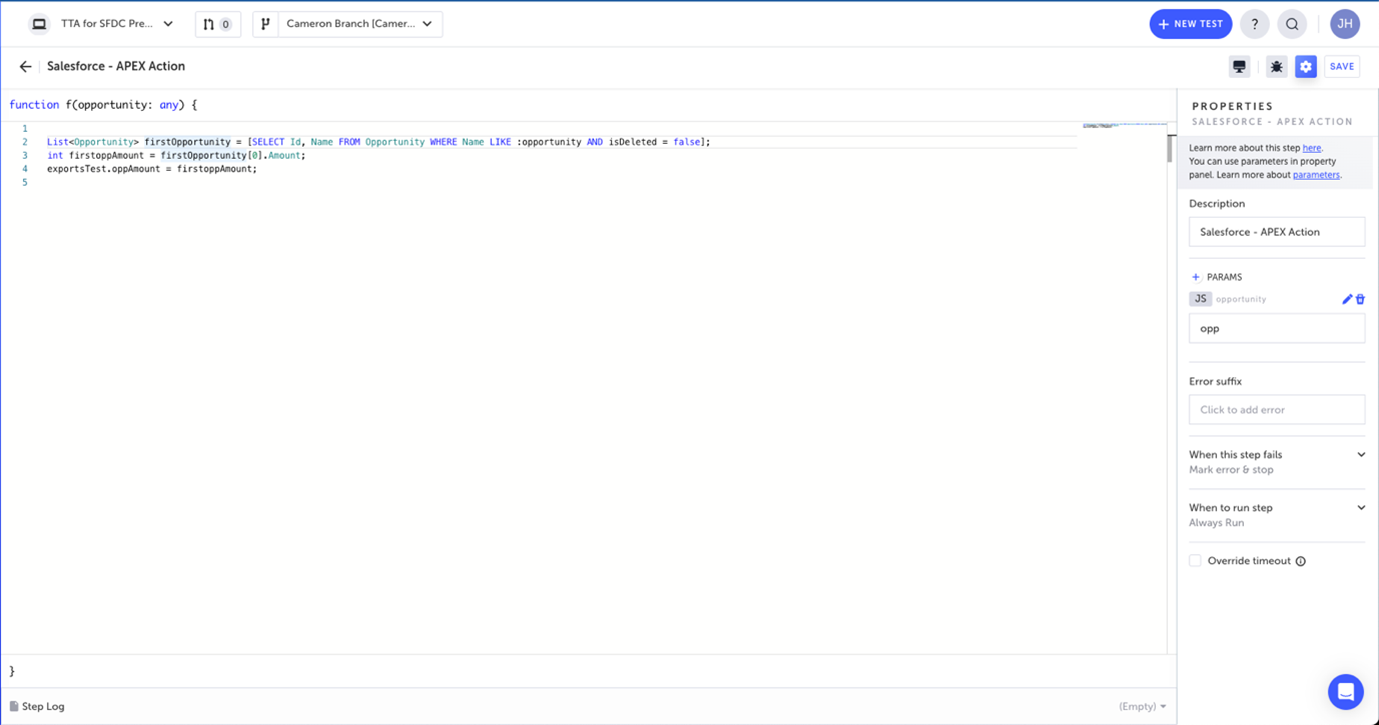Click the New Test button
The height and width of the screenshot is (725, 1379).
1190,24
